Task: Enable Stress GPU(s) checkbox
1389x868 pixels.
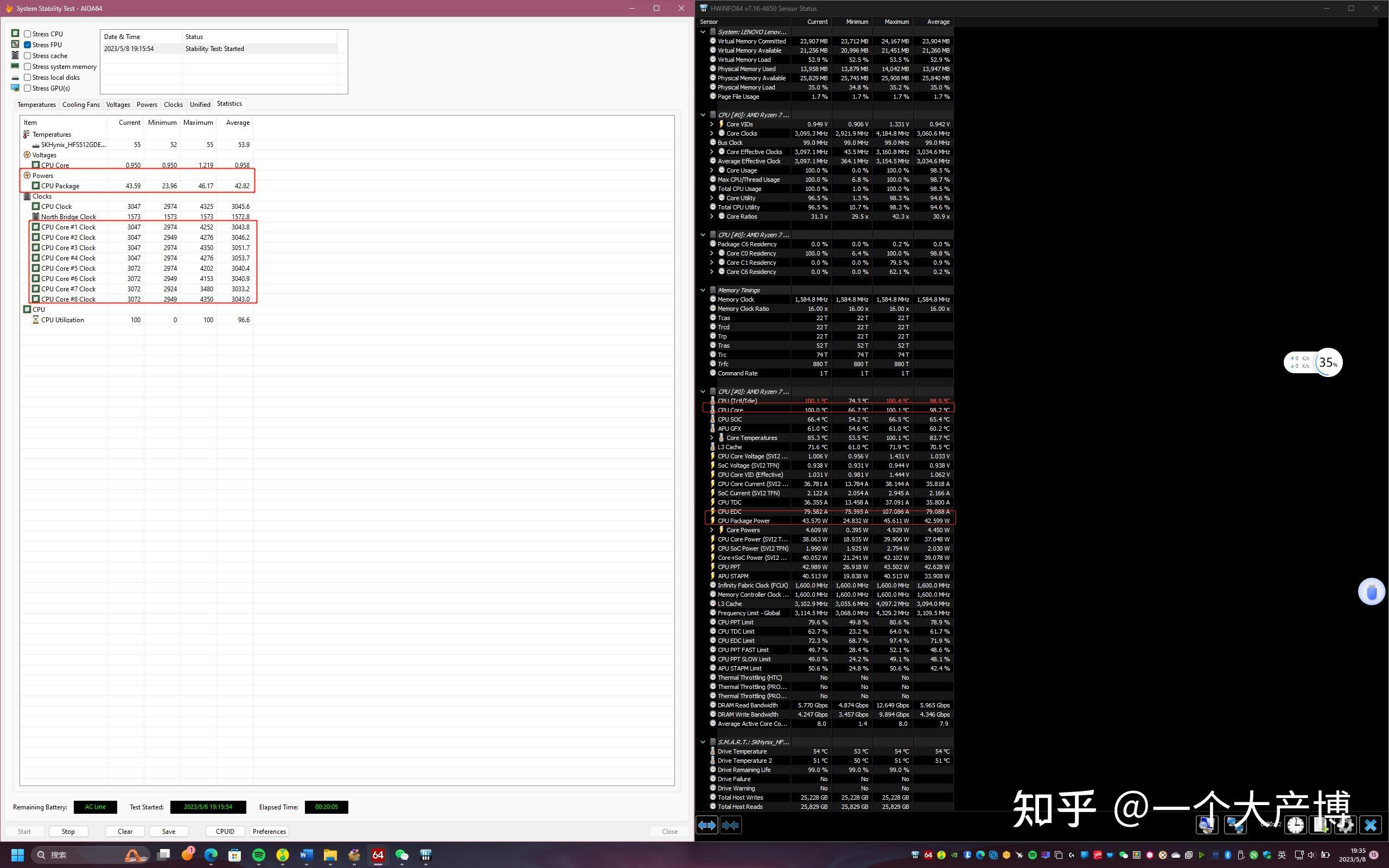Action: [x=27, y=88]
